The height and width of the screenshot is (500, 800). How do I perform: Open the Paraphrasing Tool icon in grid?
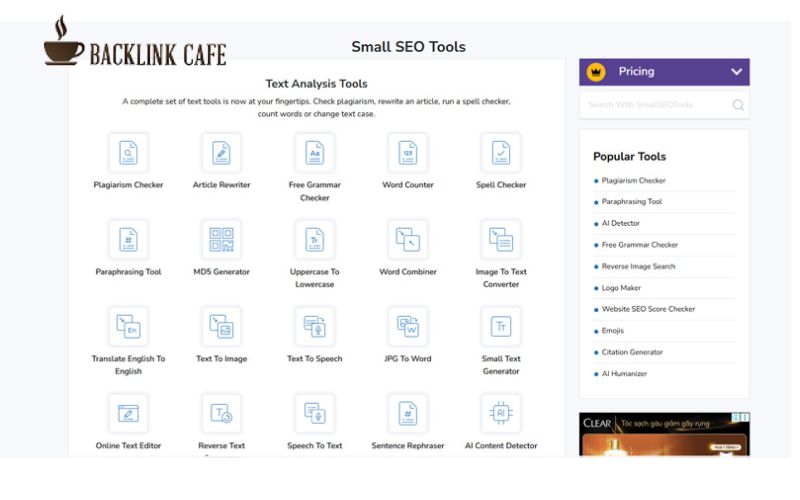(x=128, y=239)
